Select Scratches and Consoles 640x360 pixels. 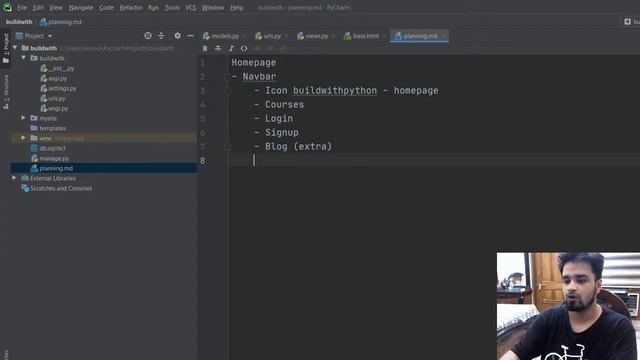coord(57,188)
